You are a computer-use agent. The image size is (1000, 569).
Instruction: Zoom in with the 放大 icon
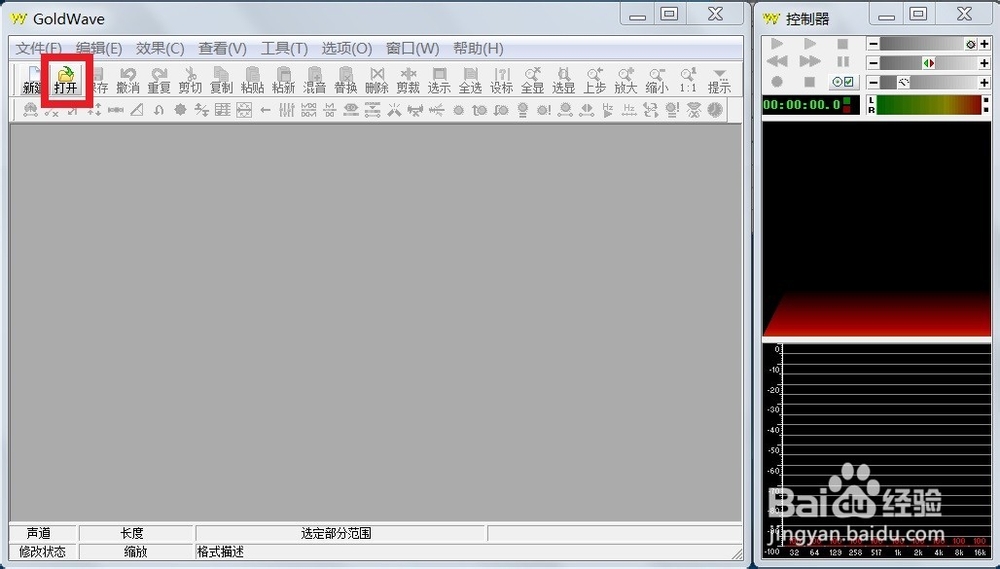(x=626, y=80)
